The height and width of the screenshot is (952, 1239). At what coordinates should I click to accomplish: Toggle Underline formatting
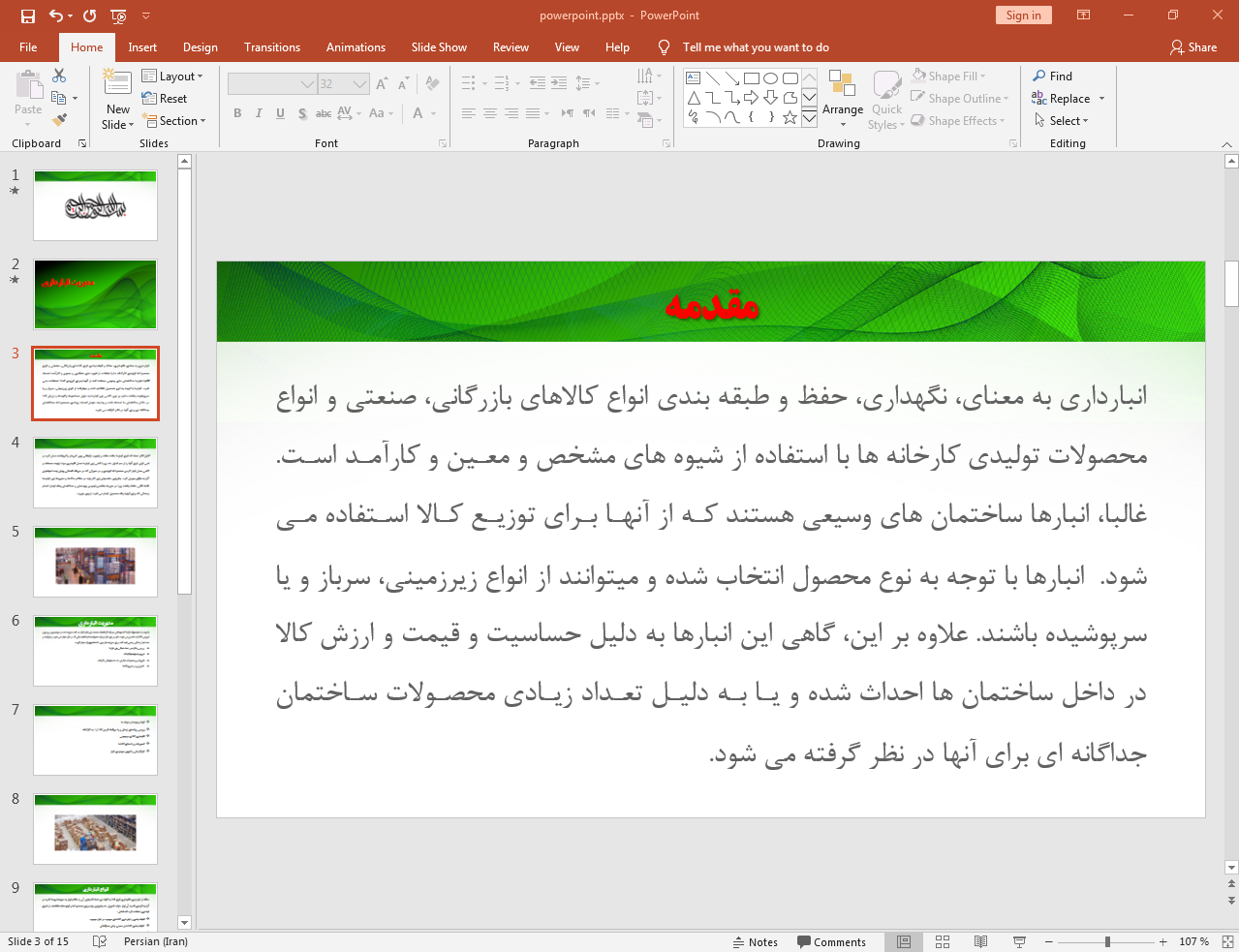coord(280,113)
